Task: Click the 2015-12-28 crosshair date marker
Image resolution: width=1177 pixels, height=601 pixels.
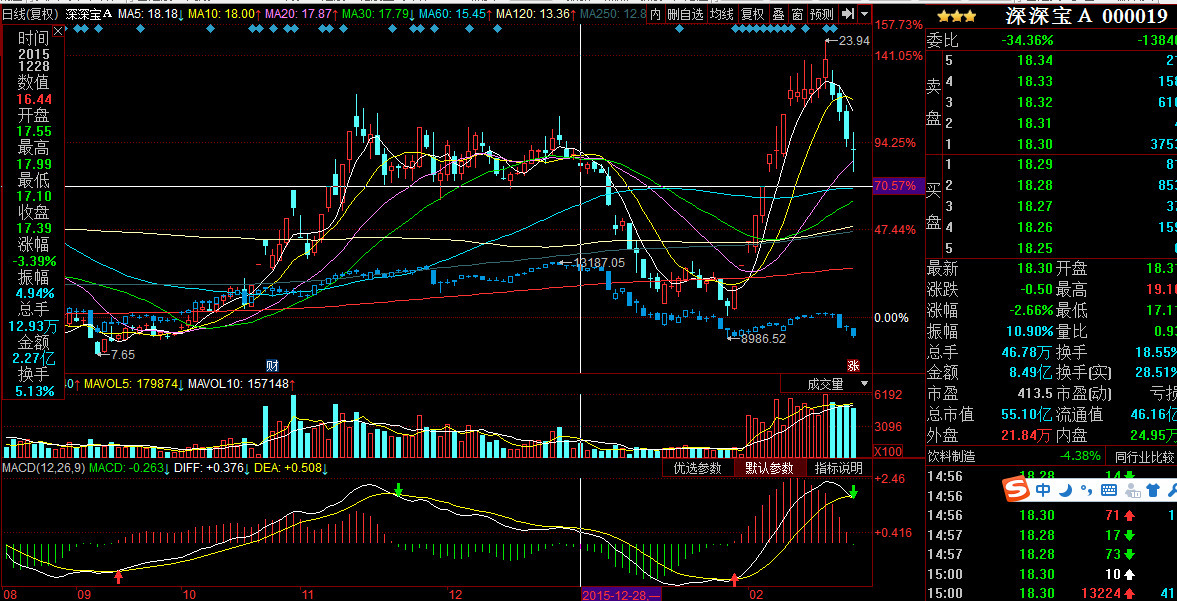Action: pos(621,594)
